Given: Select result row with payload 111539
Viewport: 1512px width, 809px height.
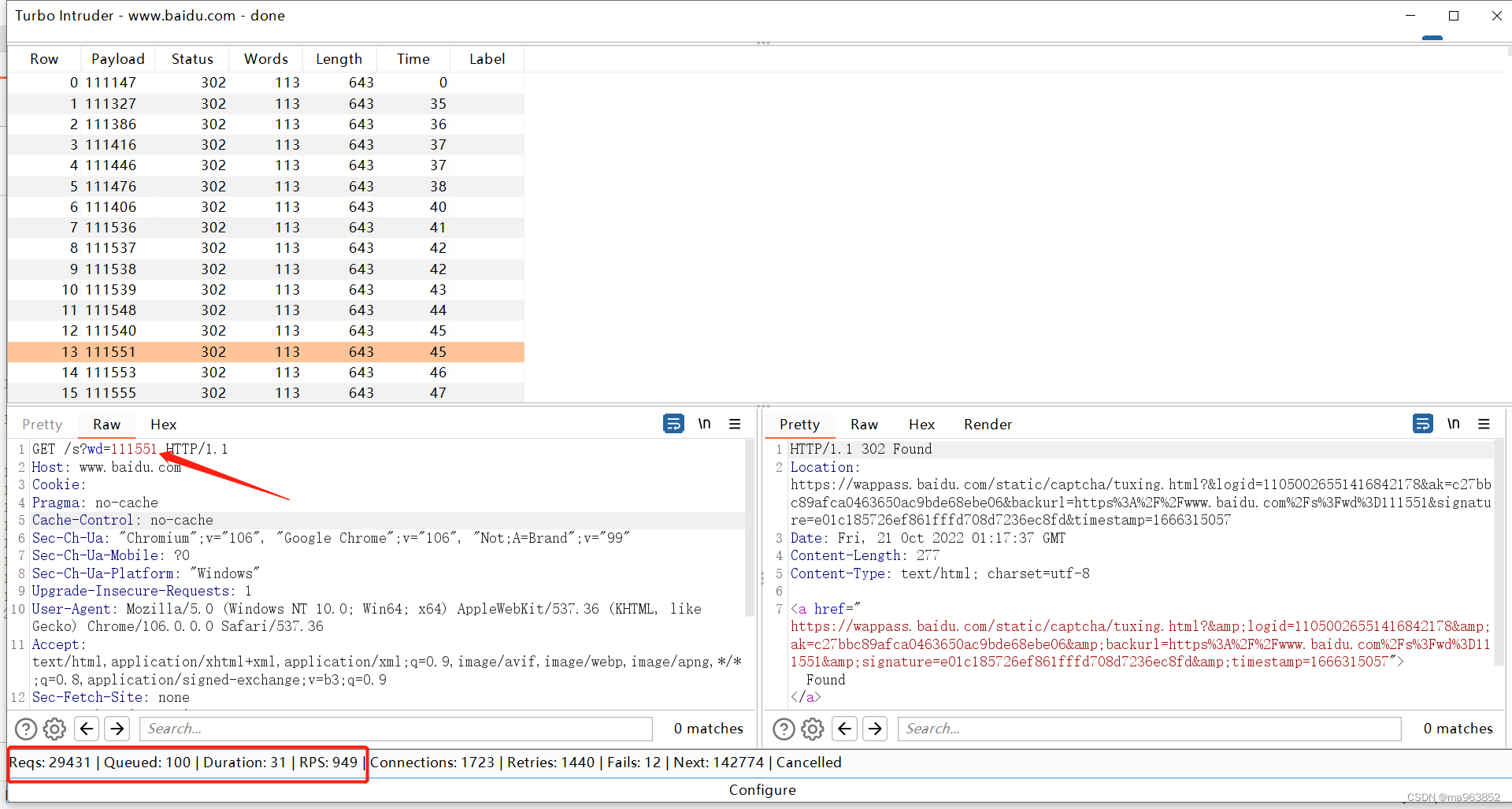Looking at the screenshot, I should 266,289.
